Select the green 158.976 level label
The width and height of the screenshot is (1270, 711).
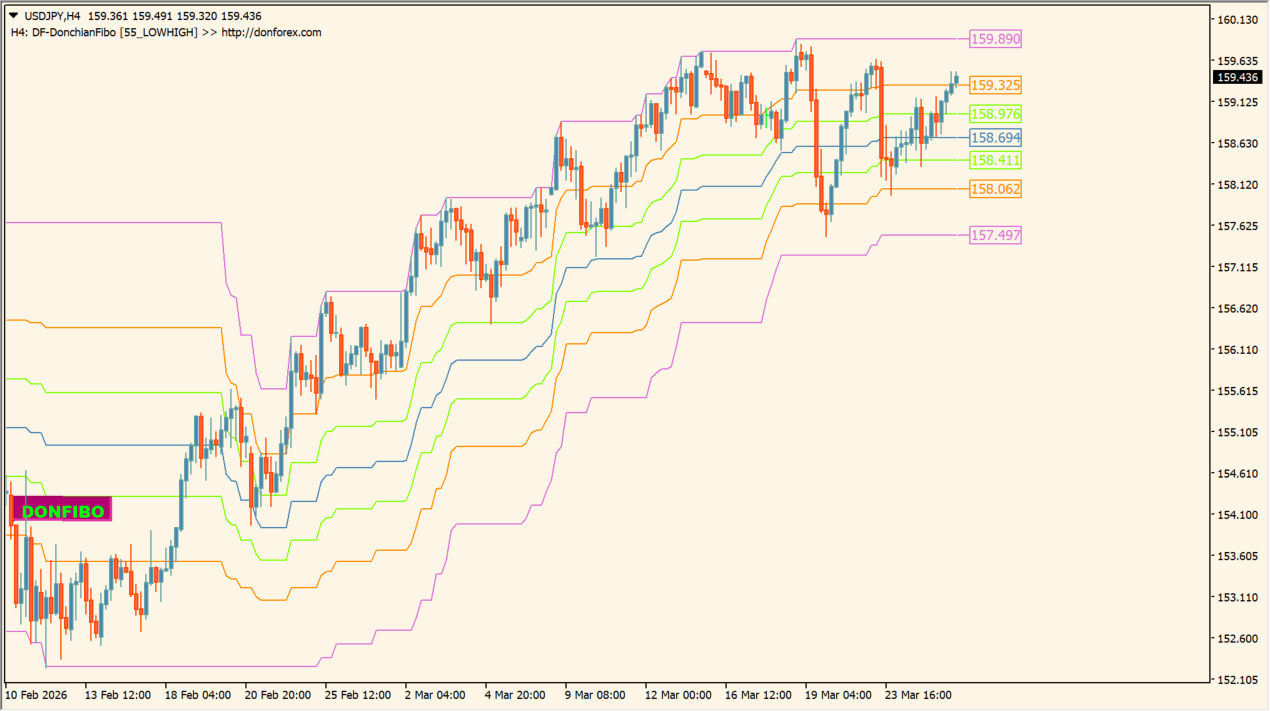[995, 114]
